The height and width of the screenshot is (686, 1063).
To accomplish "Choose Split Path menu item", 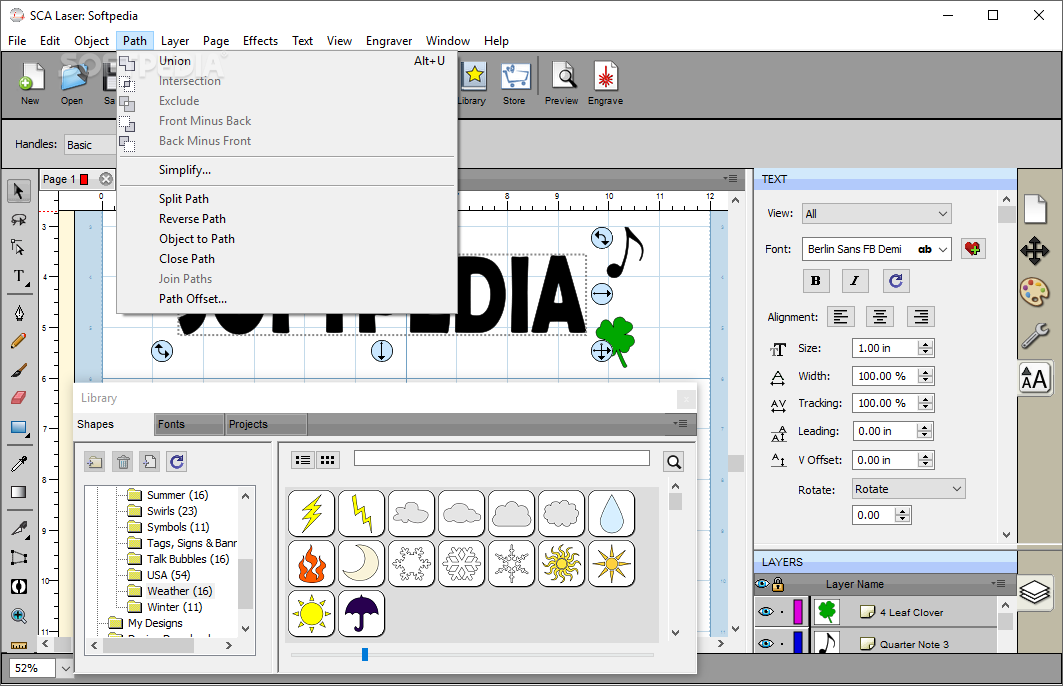I will 184,199.
